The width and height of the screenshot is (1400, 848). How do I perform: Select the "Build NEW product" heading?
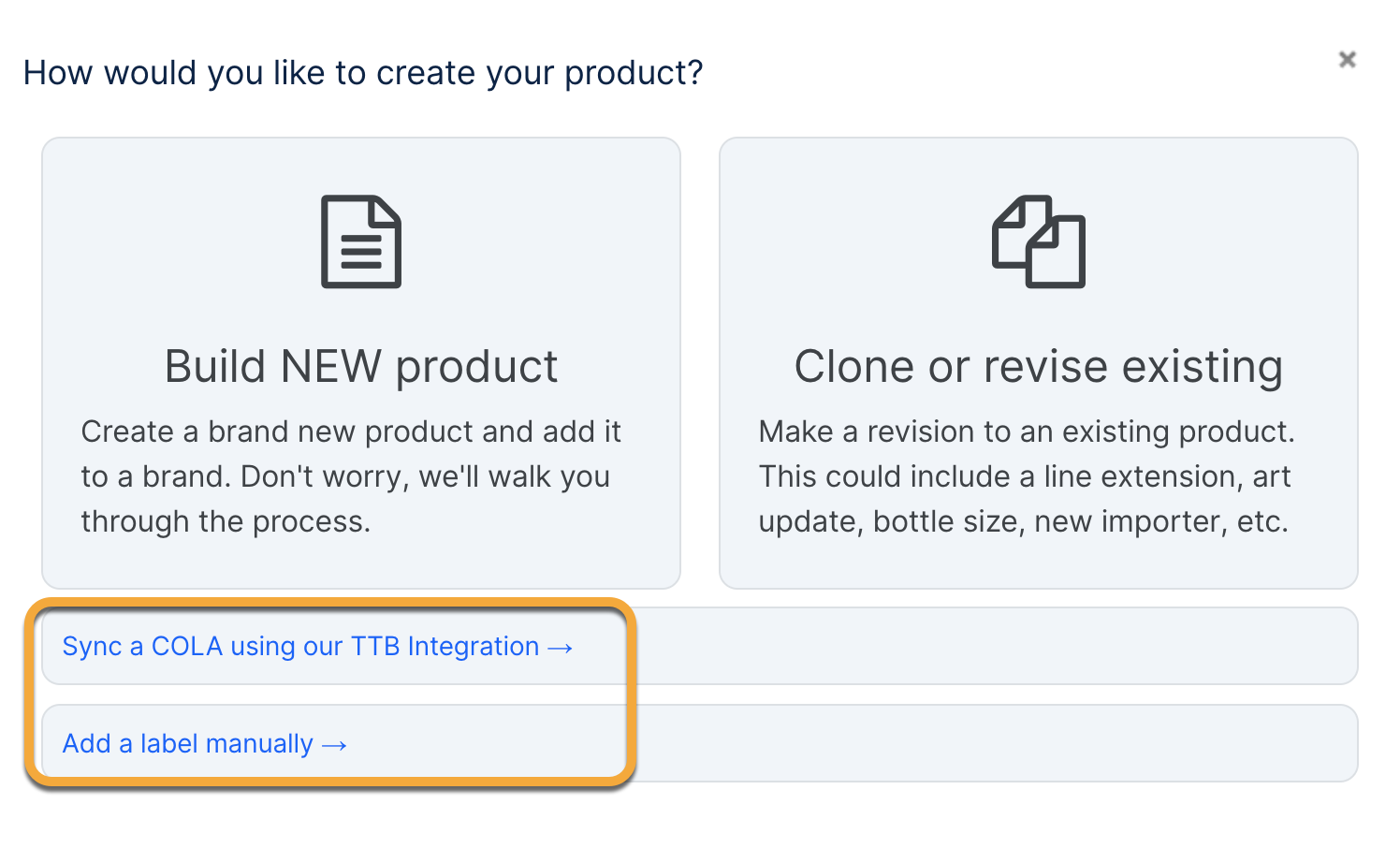pos(361,366)
